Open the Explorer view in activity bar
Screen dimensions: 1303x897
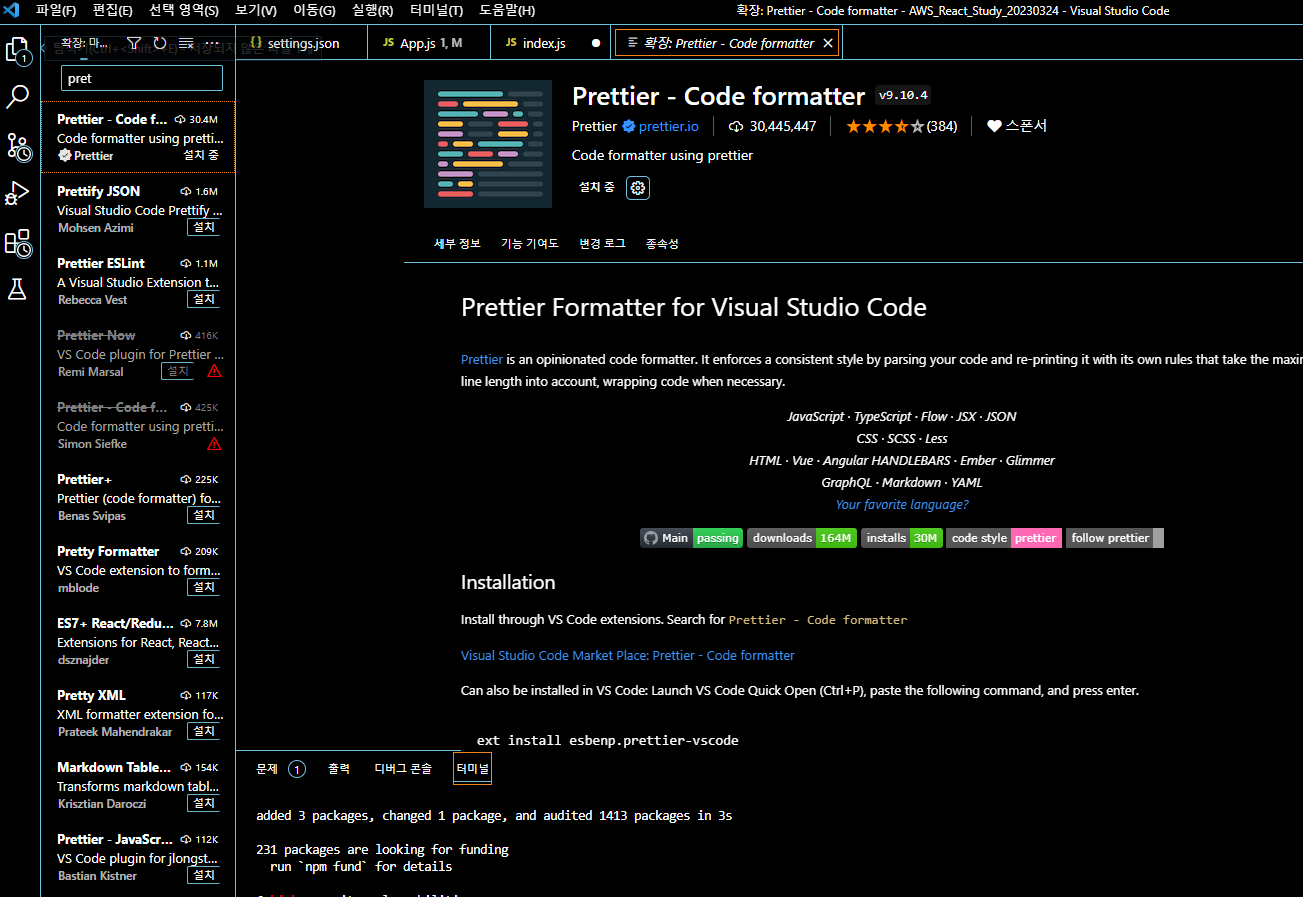19,51
